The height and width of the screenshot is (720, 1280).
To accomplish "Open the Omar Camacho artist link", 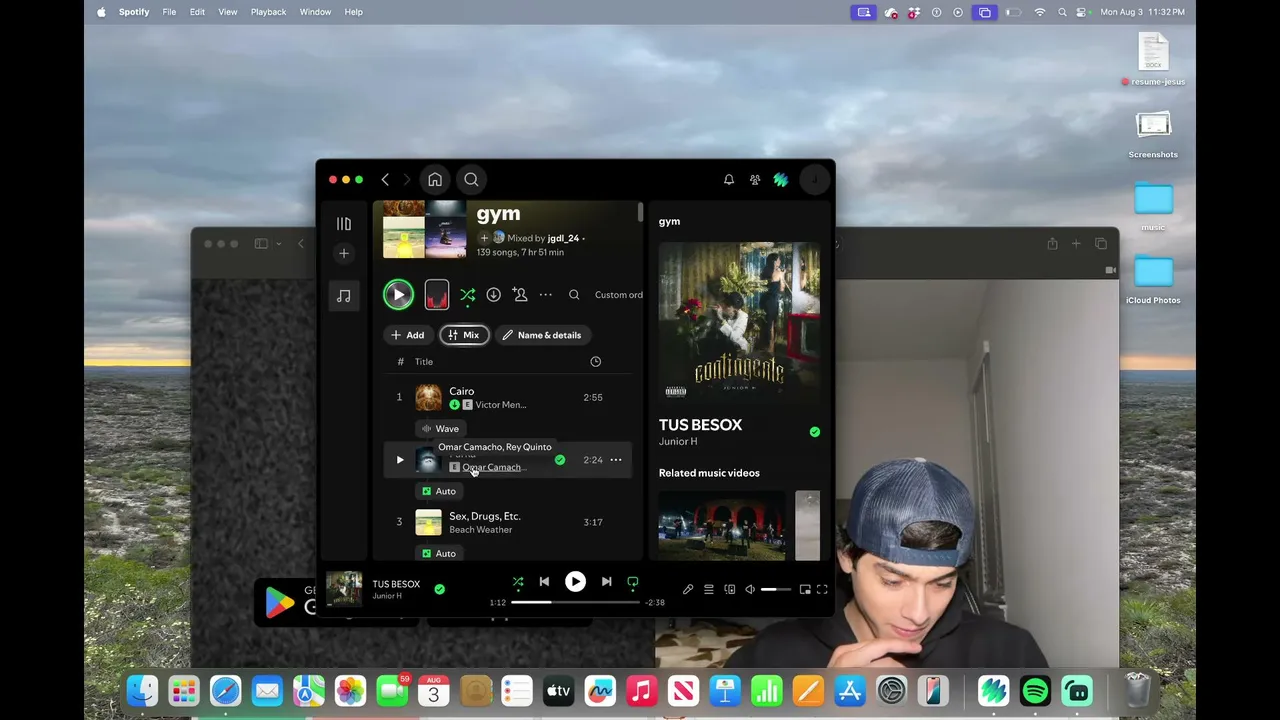I will [x=492, y=468].
